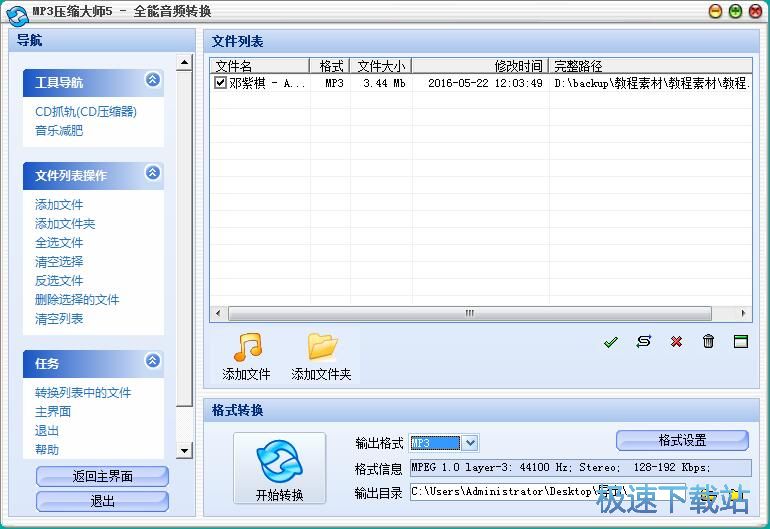Click the 退出 button at bottom left
This screenshot has height=529, width=770.
(102, 501)
